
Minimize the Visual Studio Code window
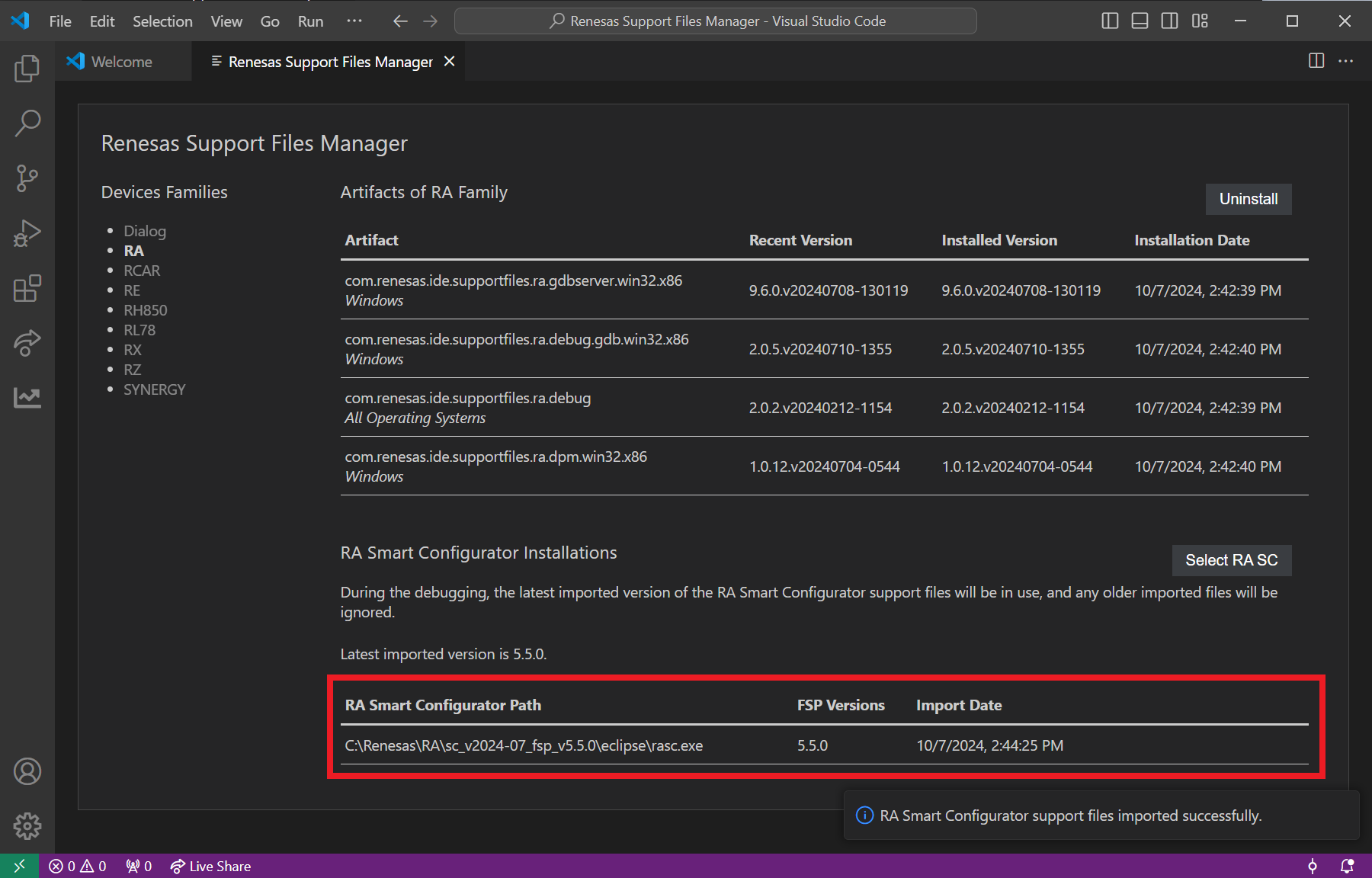point(1241,21)
